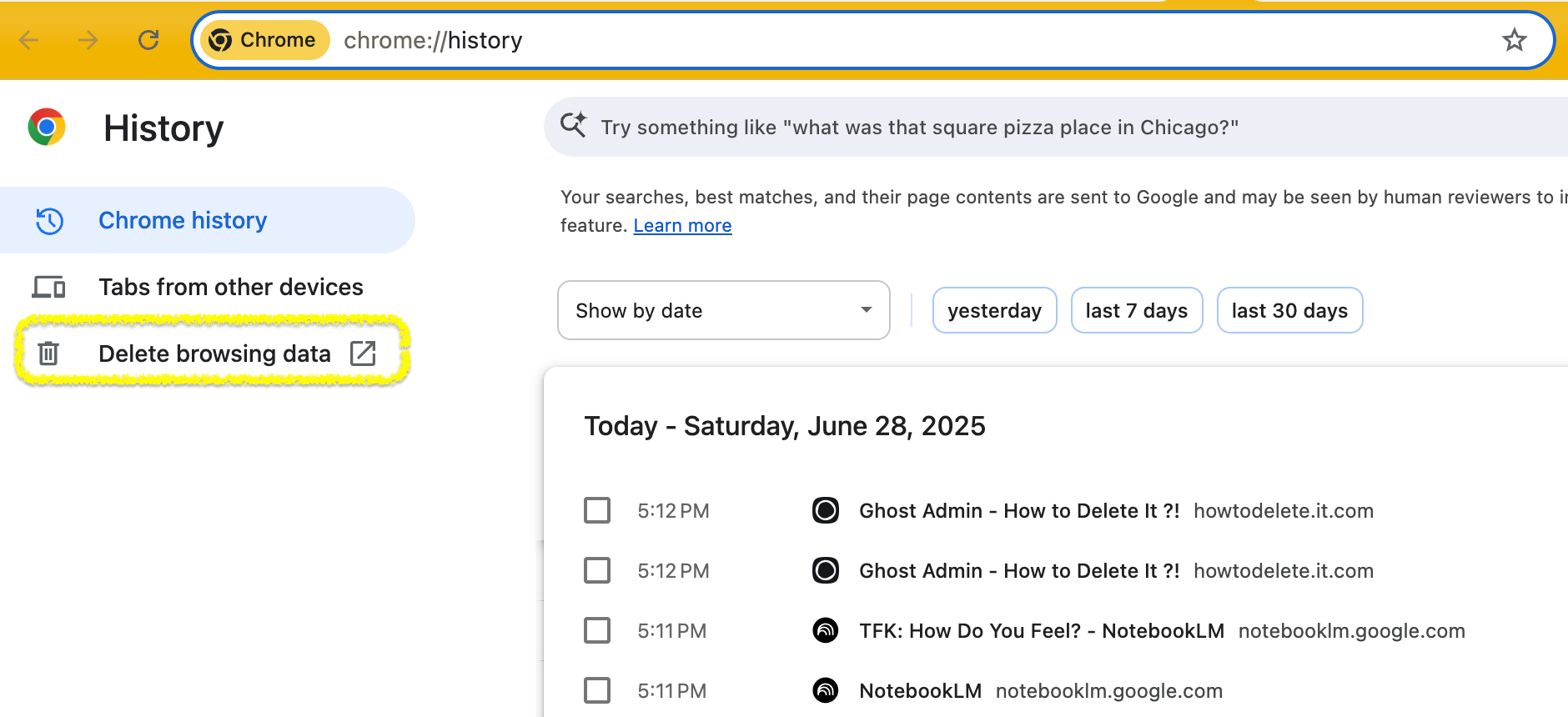The width and height of the screenshot is (1568, 717).
Task: Click the AI search sparkle magnifier icon
Action: pyautogui.click(x=573, y=125)
